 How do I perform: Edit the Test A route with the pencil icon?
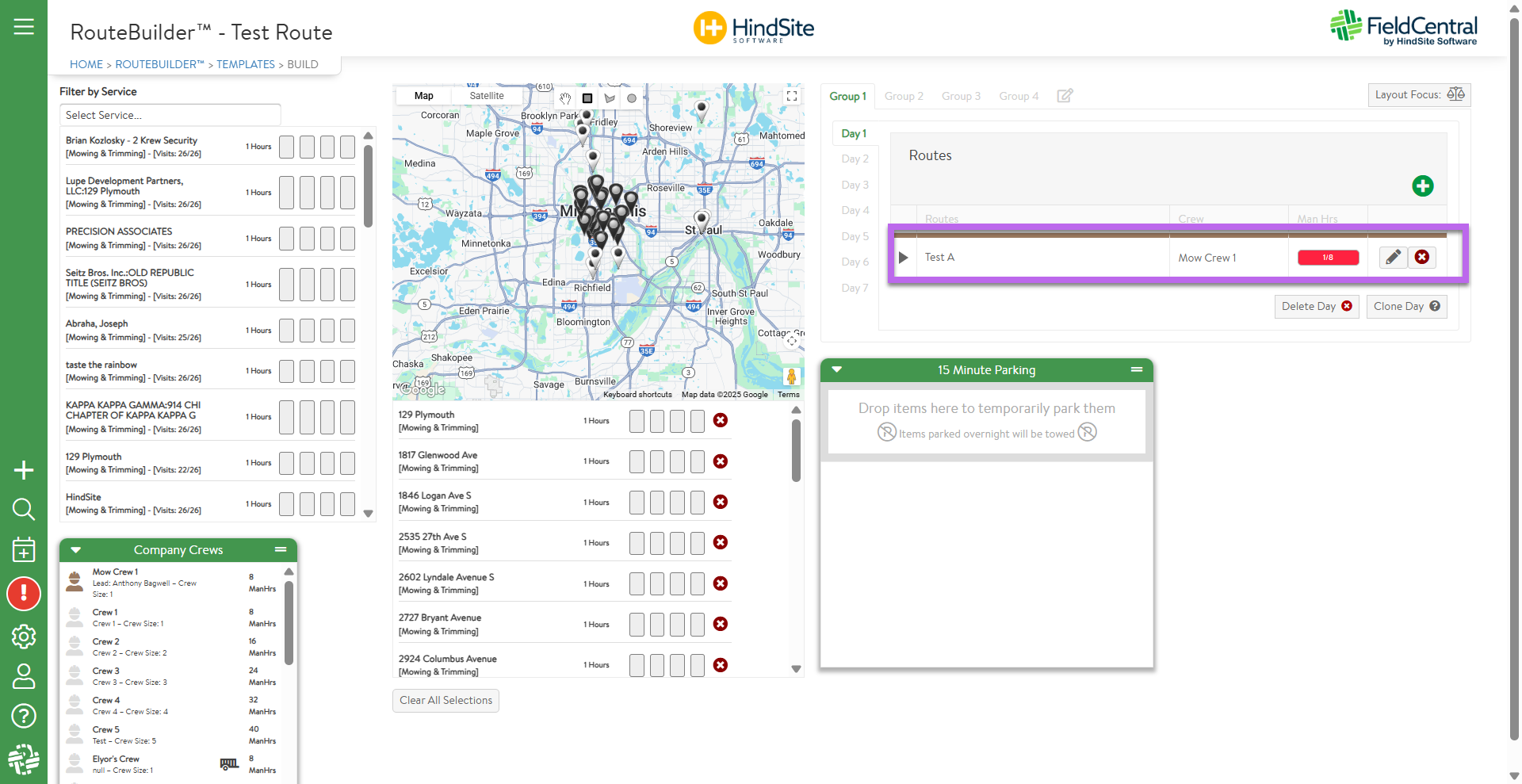tap(1393, 257)
